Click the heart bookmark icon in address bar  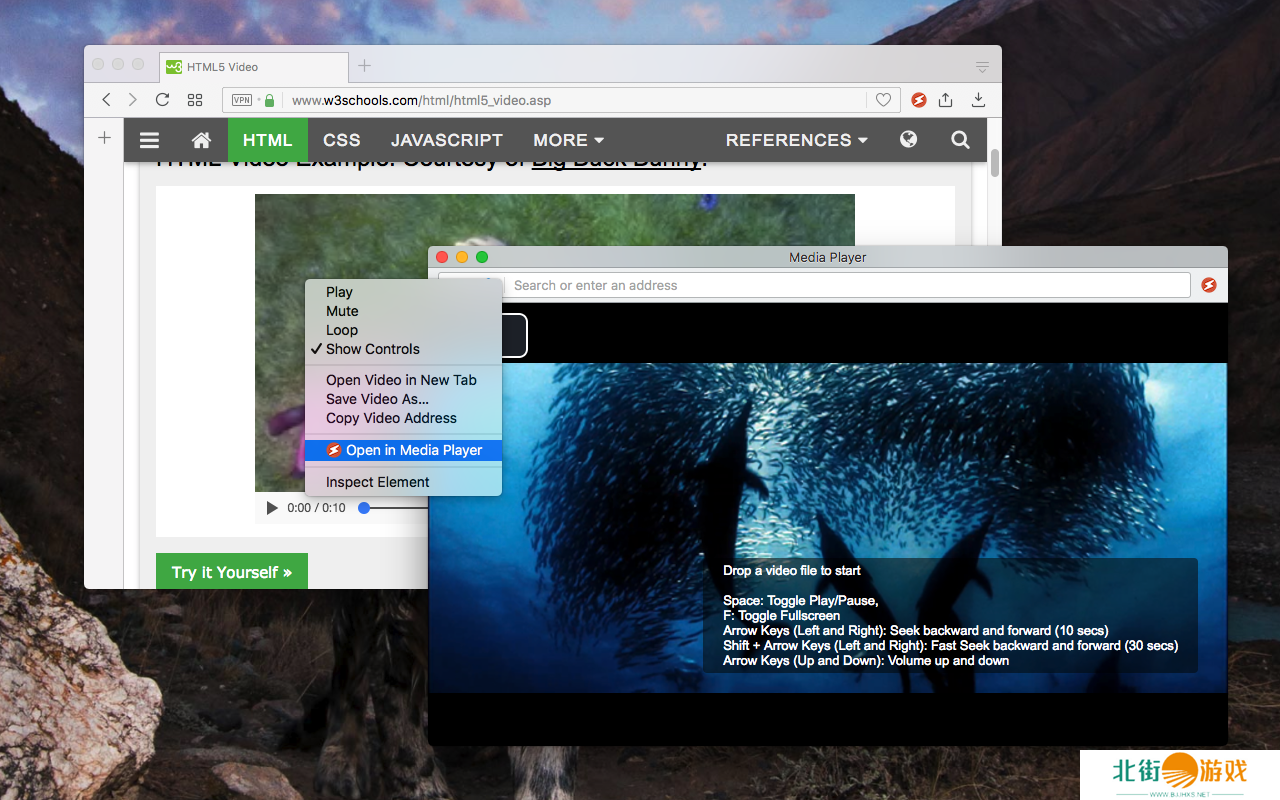tap(883, 100)
